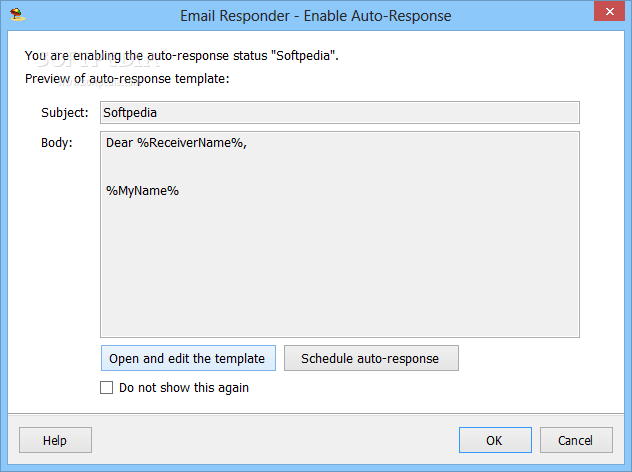Click the Subject field containing Softpedia
The image size is (632, 472).
pyautogui.click(x=339, y=112)
